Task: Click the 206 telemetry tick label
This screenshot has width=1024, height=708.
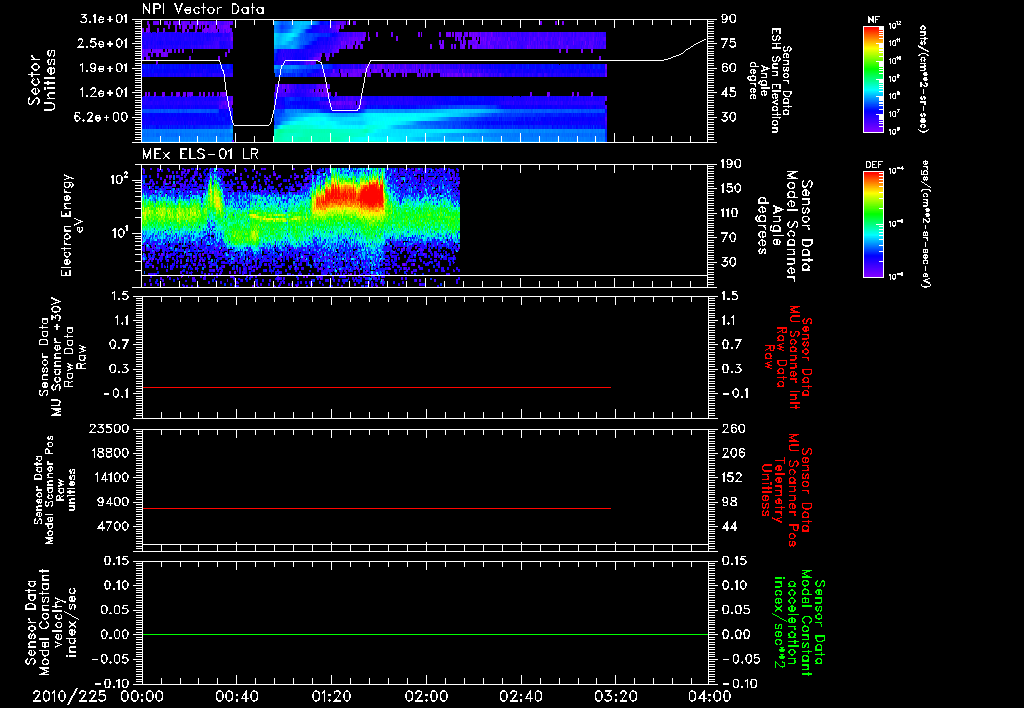Action: [x=732, y=453]
